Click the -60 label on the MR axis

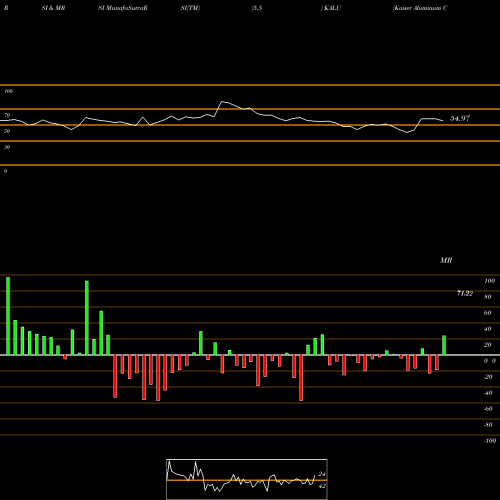[488, 409]
